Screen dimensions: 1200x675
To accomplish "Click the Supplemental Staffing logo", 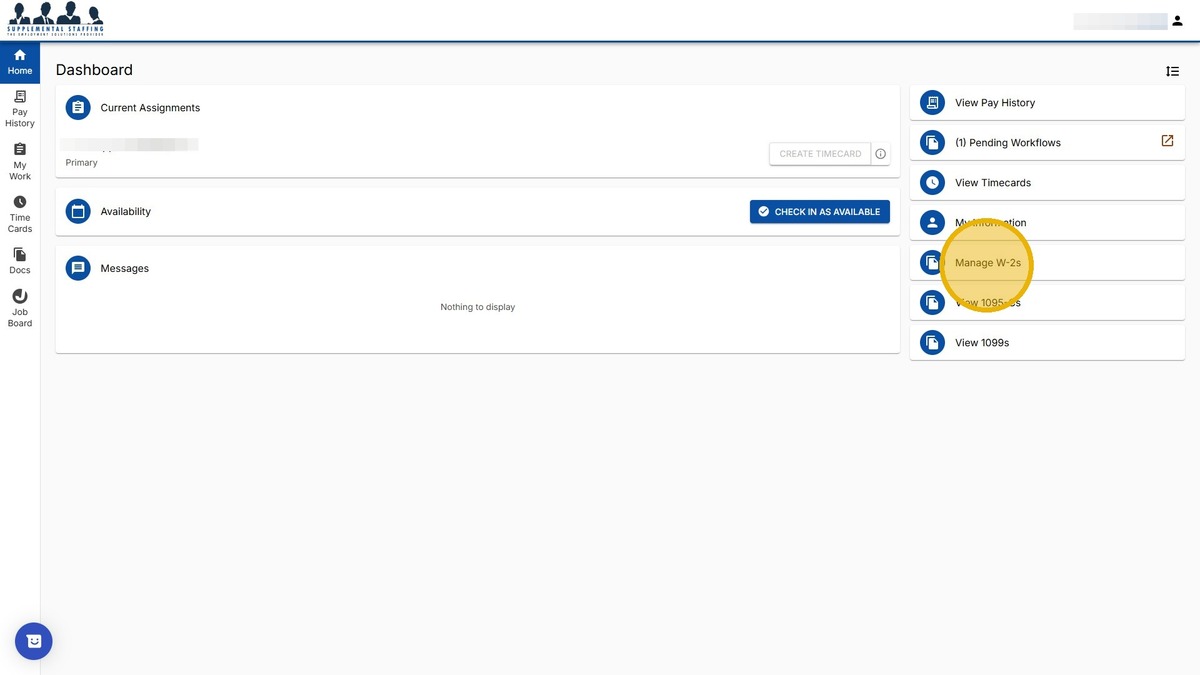I will [55, 19].
